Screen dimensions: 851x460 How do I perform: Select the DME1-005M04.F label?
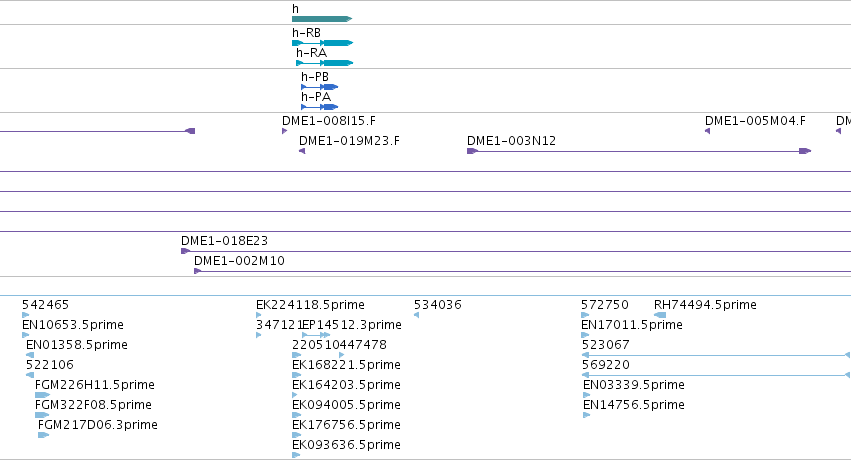(x=755, y=120)
